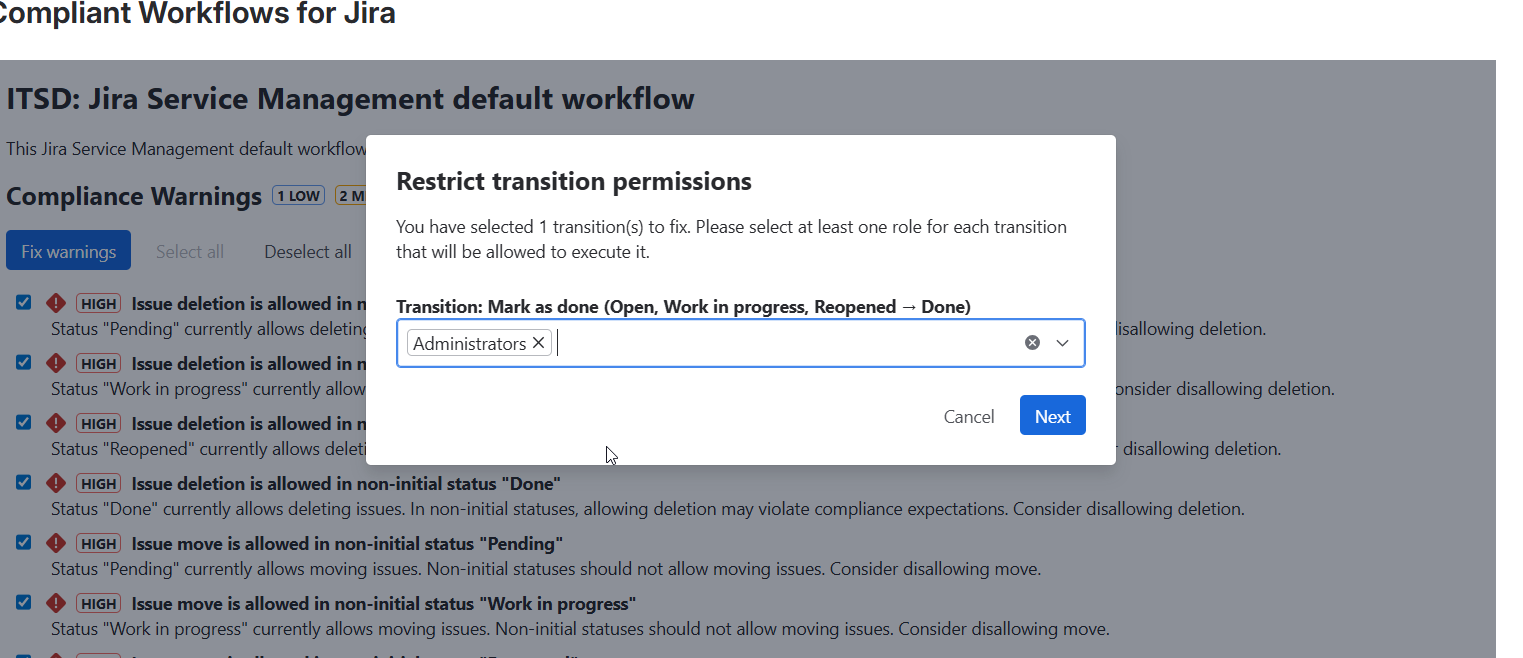This screenshot has width=1523, height=658.
Task: Click red warning icon for status "Done" deletion
Action: (x=56, y=483)
